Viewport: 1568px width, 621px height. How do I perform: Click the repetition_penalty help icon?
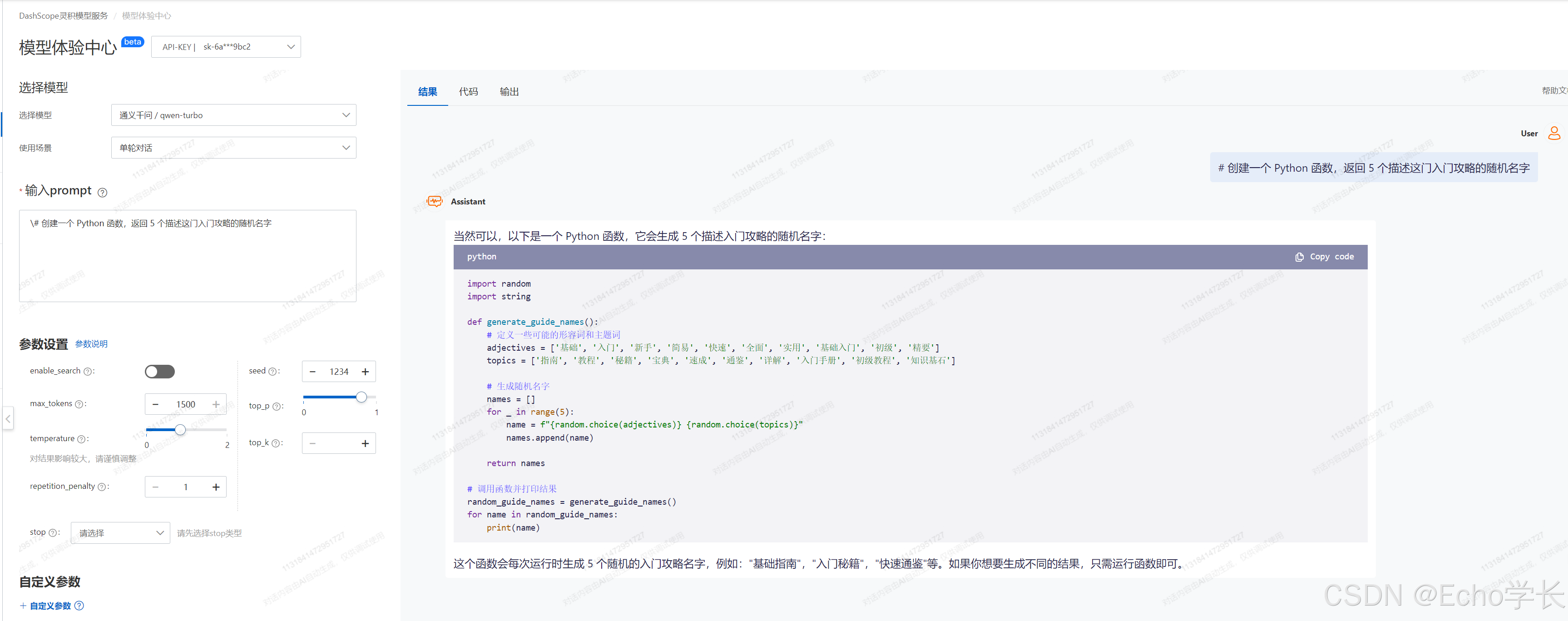[102, 487]
